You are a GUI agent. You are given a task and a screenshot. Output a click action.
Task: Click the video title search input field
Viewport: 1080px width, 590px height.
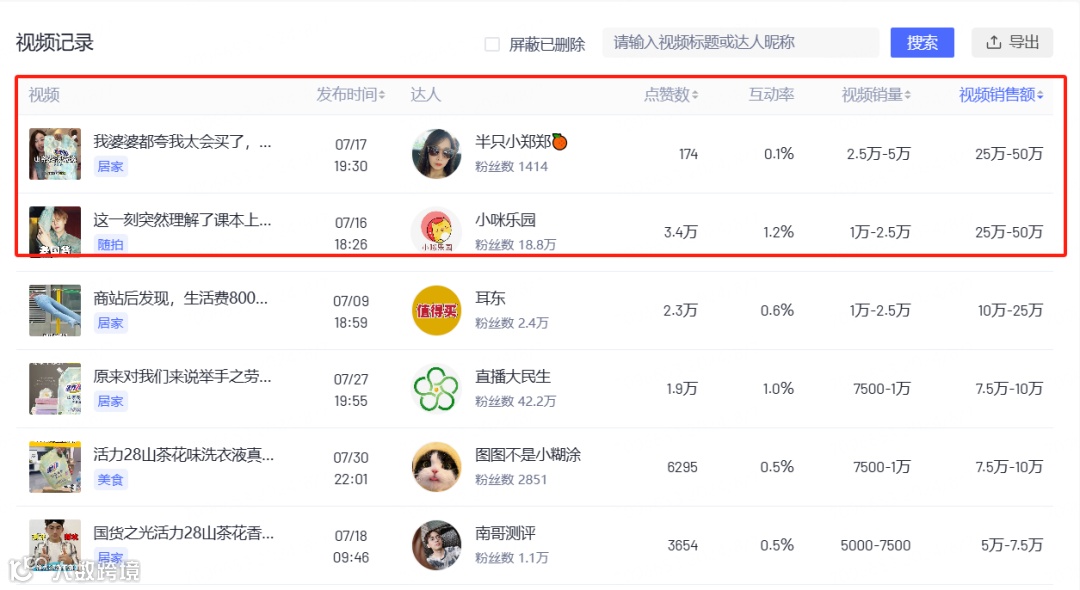click(x=740, y=42)
